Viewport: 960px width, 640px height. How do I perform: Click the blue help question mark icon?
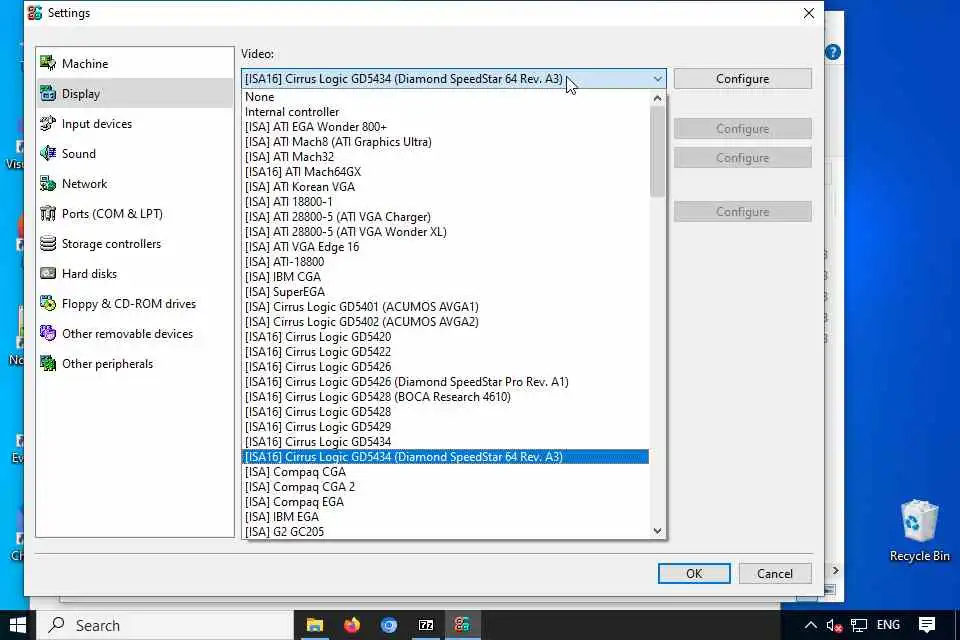pyautogui.click(x=833, y=52)
